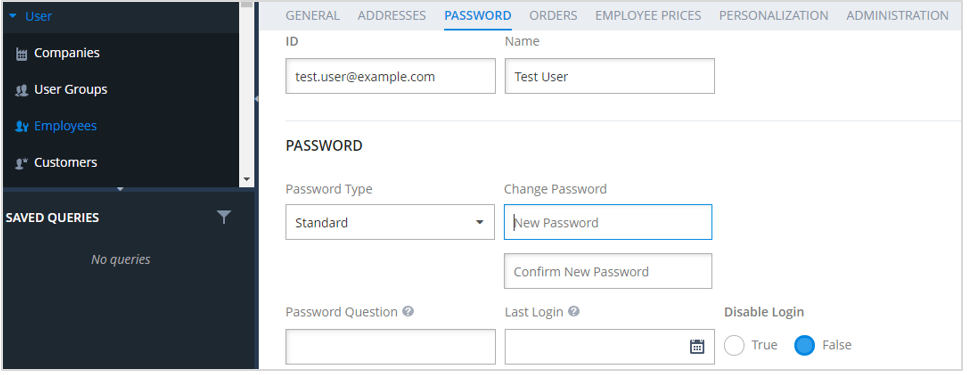Switch to the General tab

313,15
